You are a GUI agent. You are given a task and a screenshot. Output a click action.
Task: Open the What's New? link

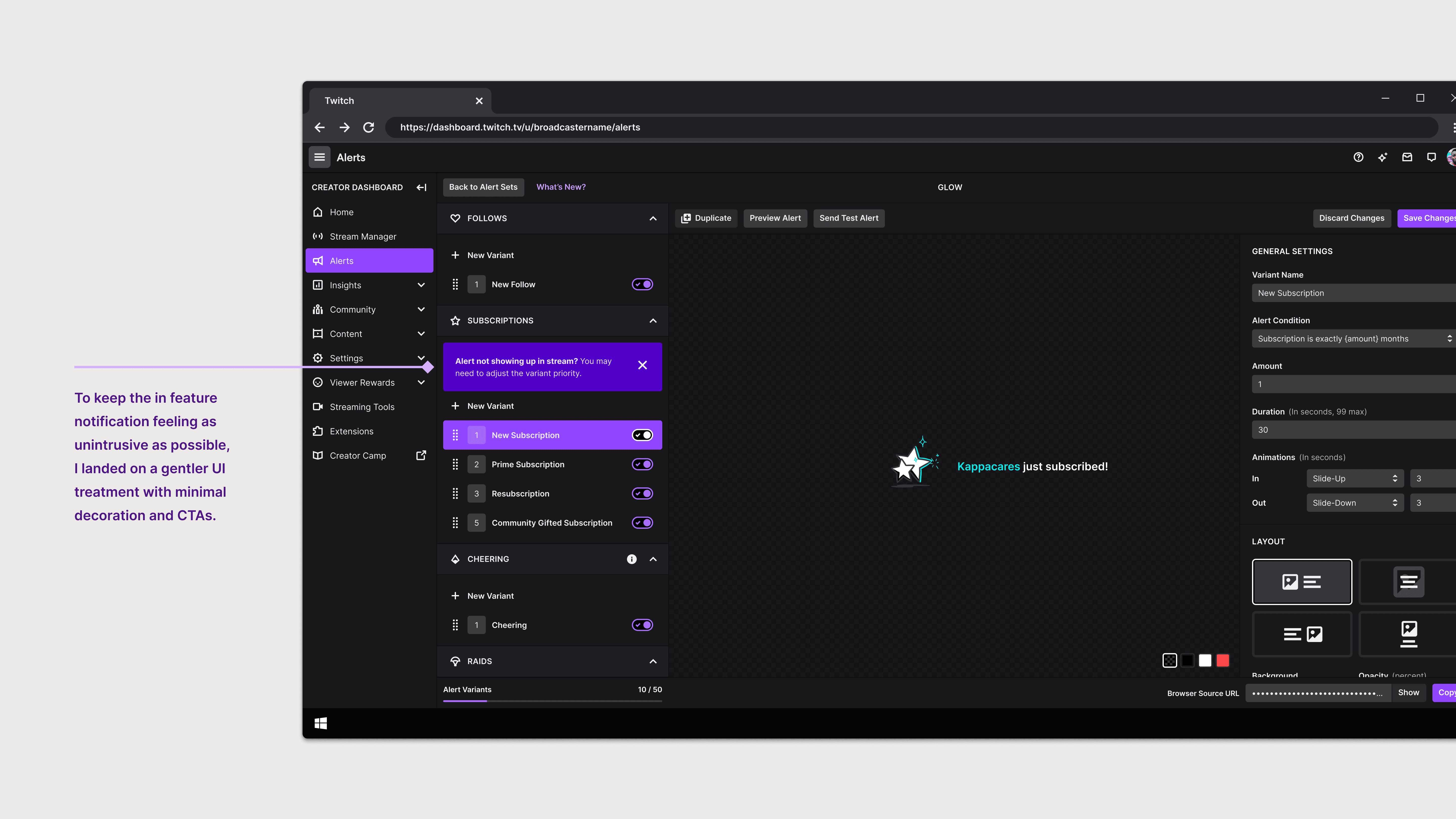tap(561, 187)
